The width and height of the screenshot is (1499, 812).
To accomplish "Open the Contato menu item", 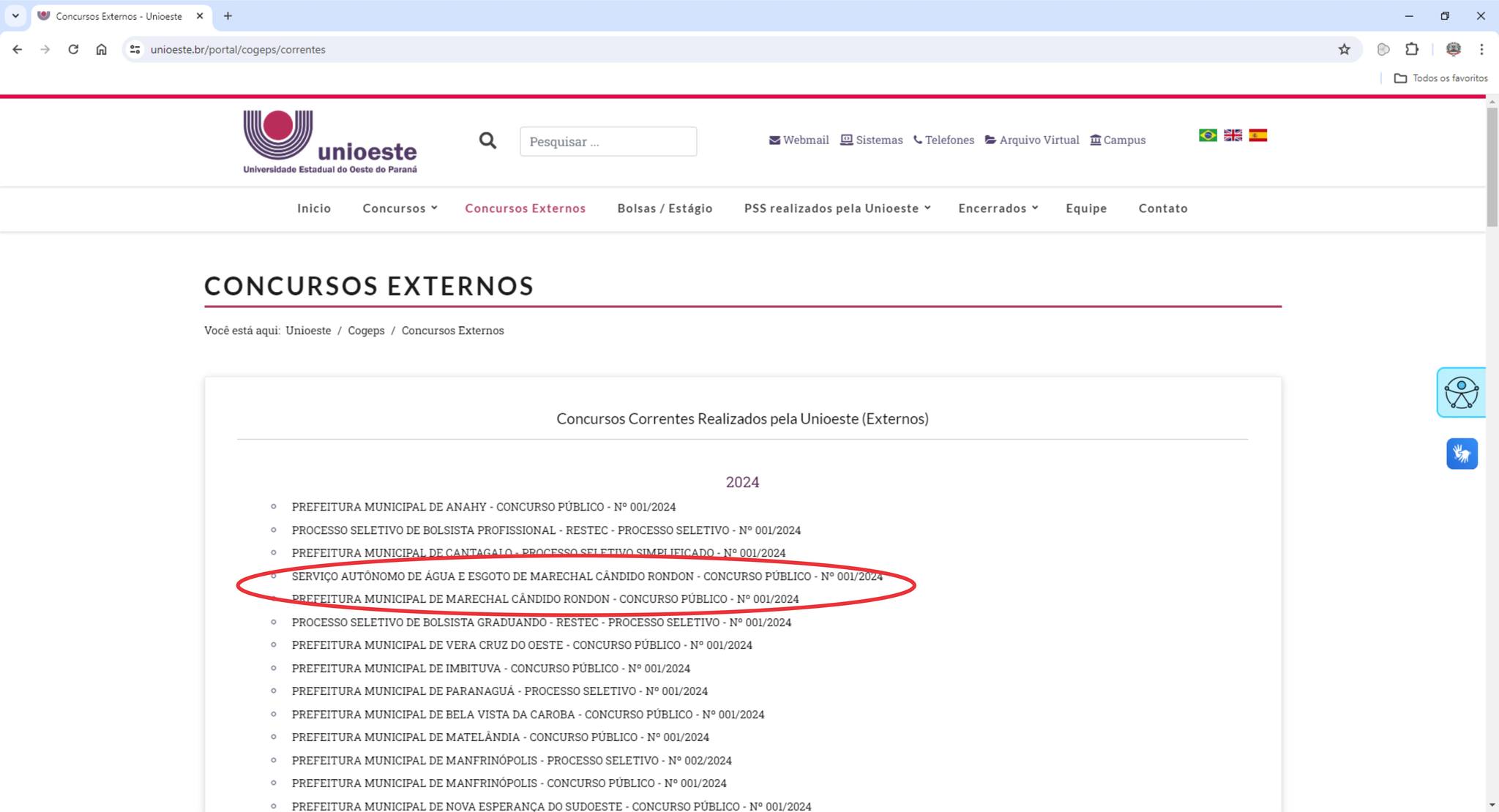I will pos(1162,208).
